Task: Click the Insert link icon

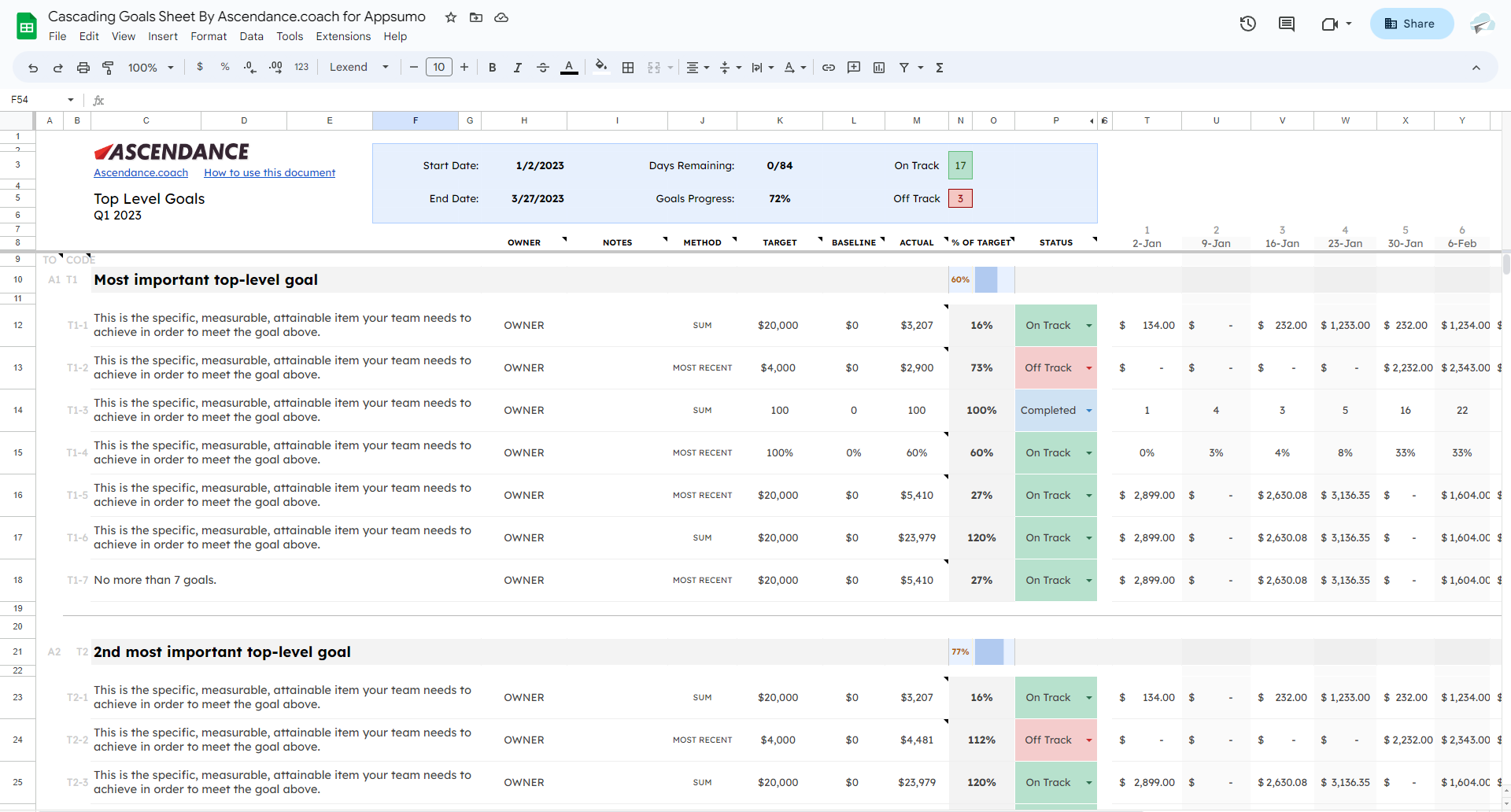Action: point(829,68)
